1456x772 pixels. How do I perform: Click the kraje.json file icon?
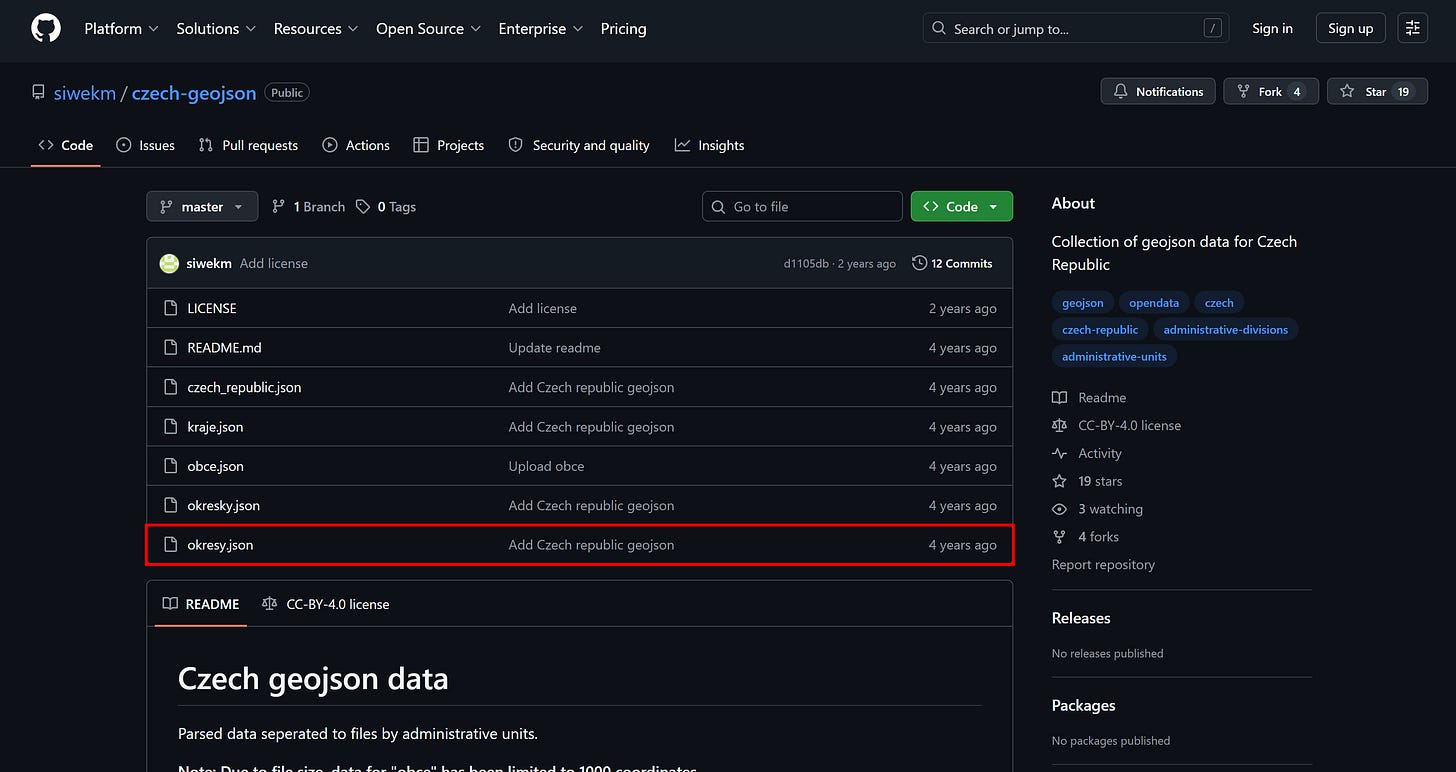click(170, 427)
